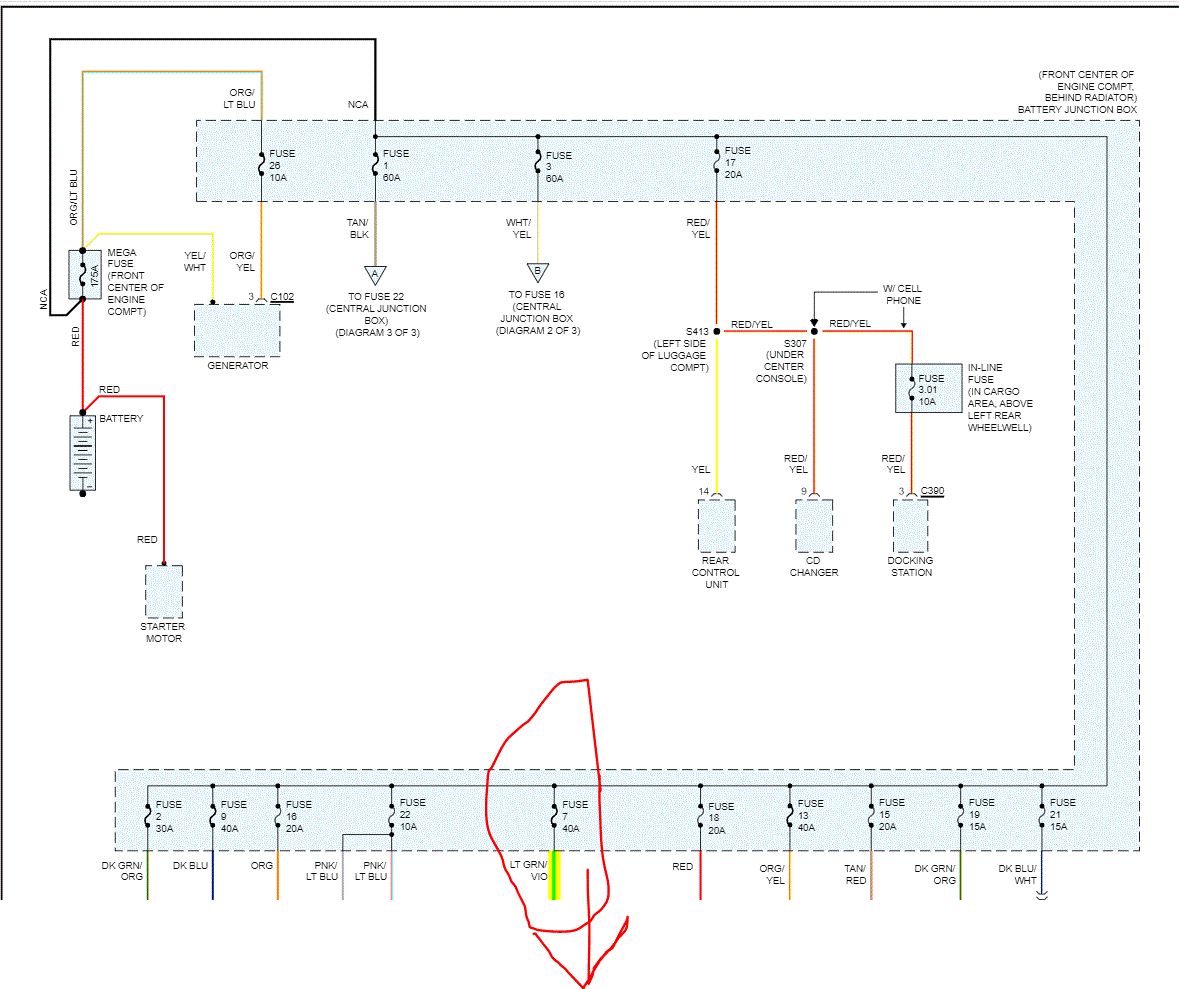Click the Fuse 1 60A symbol
Image resolution: width=1179 pixels, height=989 pixels.
pyautogui.click(x=375, y=165)
